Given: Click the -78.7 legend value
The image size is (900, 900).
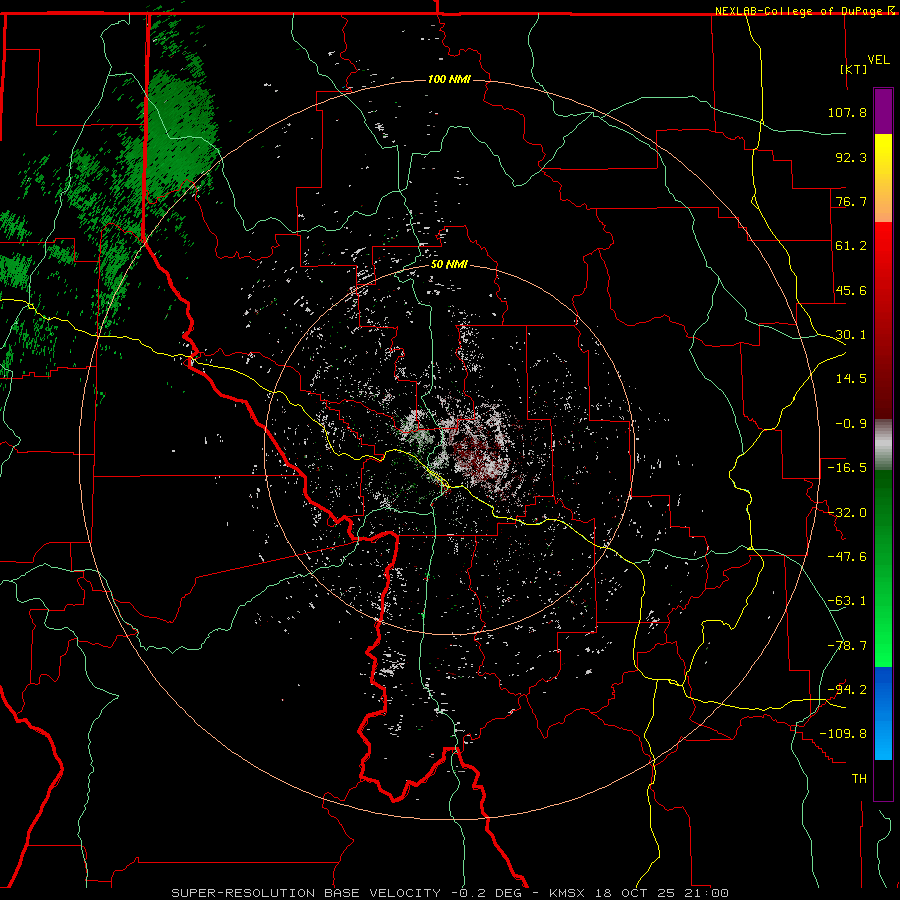Looking at the screenshot, I should (847, 646).
